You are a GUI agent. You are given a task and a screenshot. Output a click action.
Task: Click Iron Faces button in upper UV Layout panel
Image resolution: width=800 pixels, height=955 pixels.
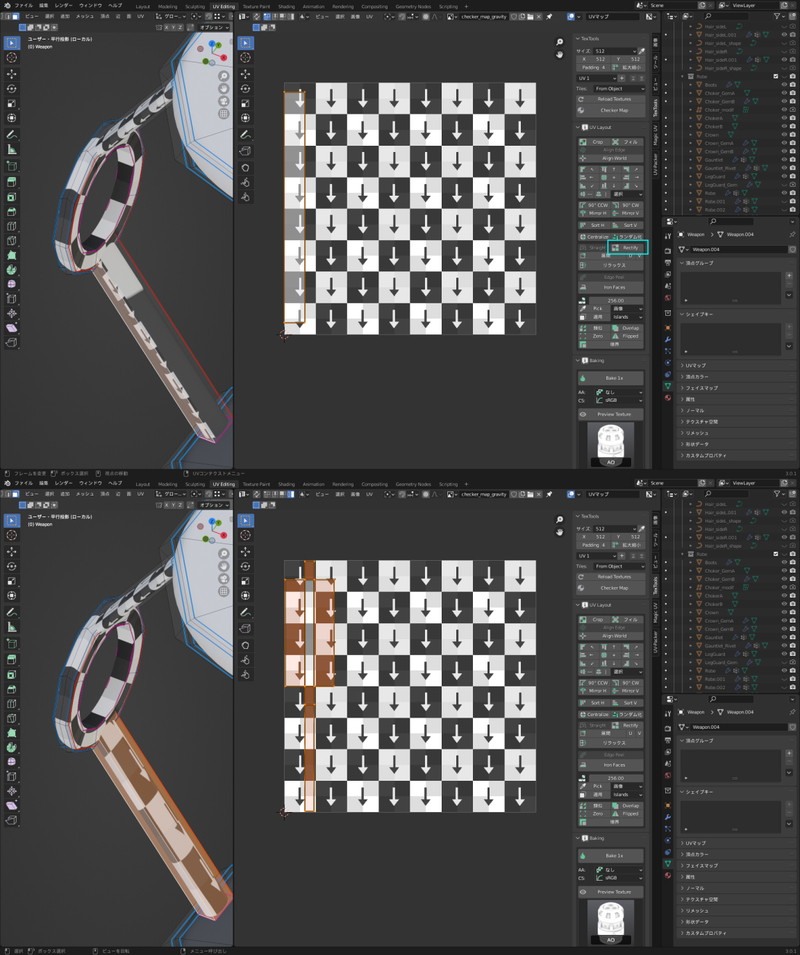click(x=610, y=287)
